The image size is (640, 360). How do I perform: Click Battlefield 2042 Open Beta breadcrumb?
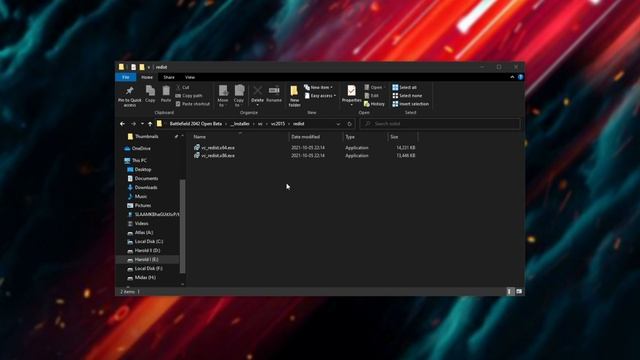click(196, 124)
